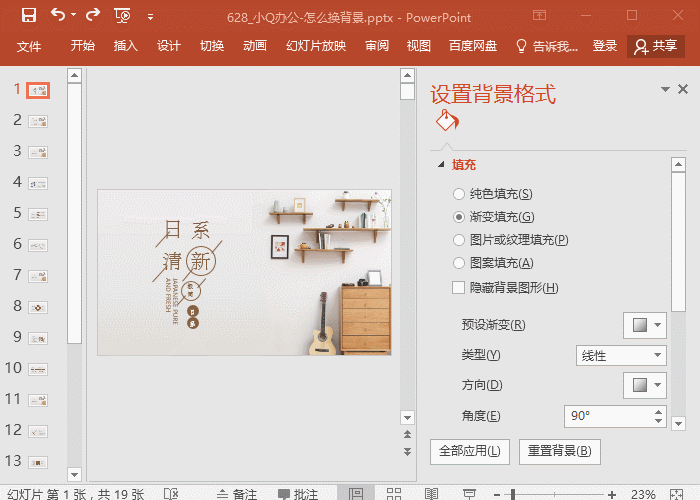Open the 方向 gradient direction dropdown
The height and width of the screenshot is (500, 700).
click(645, 385)
